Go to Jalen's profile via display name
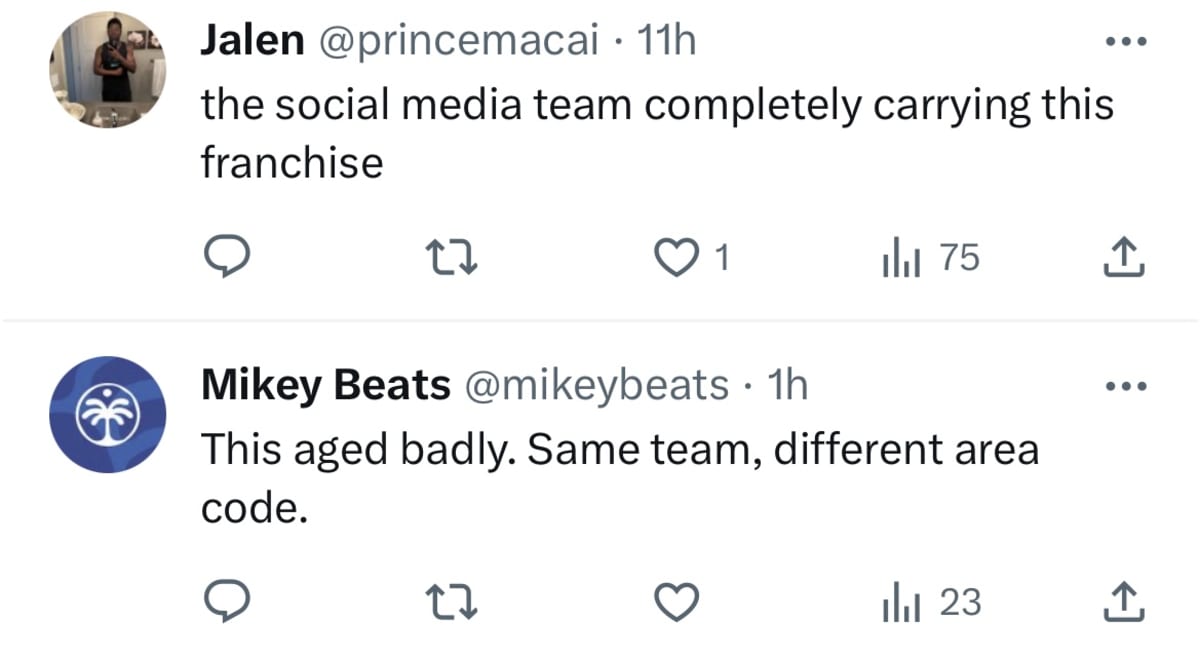This screenshot has width=1200, height=660. (x=252, y=41)
